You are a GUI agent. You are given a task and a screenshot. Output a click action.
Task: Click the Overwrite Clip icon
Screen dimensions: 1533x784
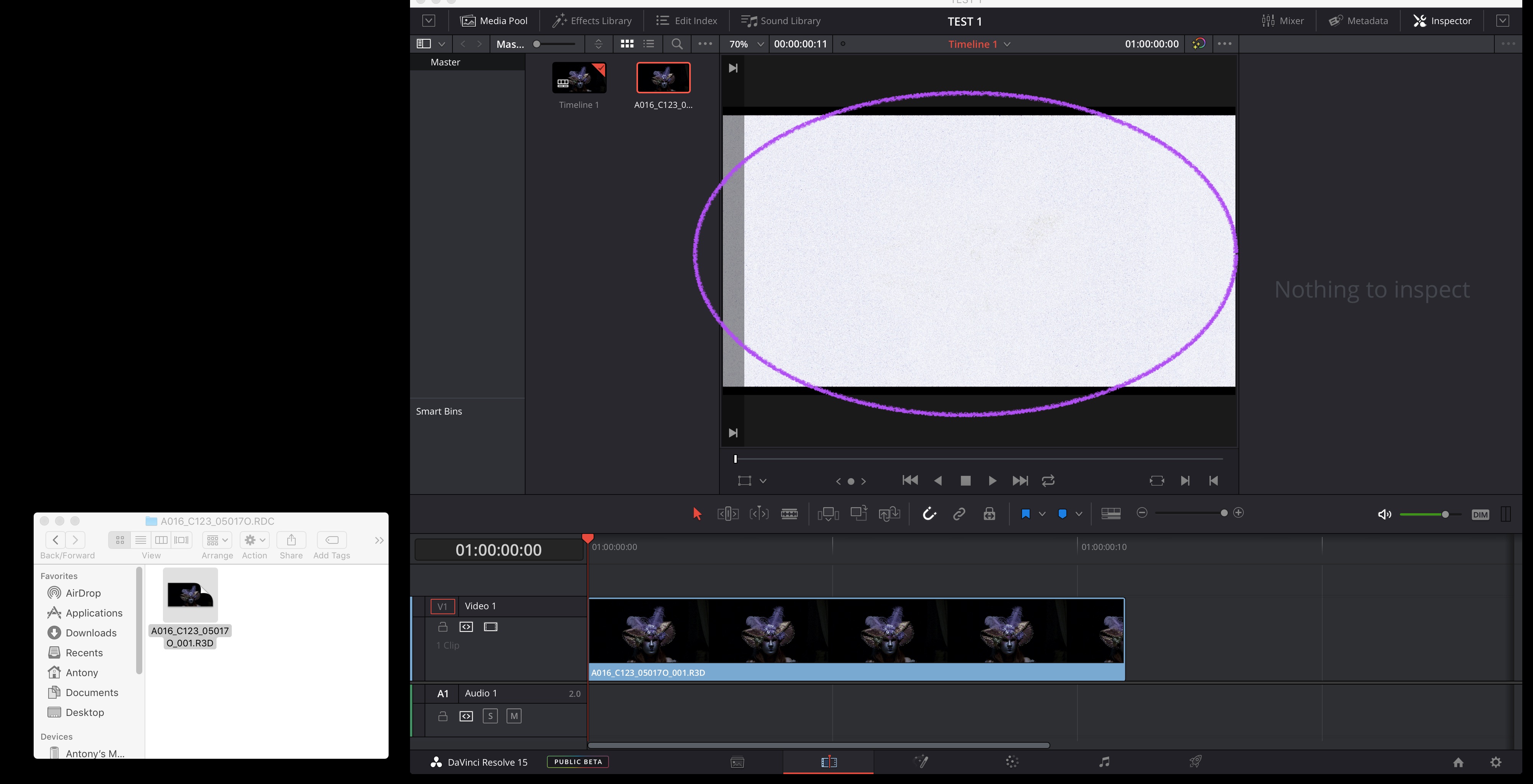pyautogui.click(x=859, y=513)
